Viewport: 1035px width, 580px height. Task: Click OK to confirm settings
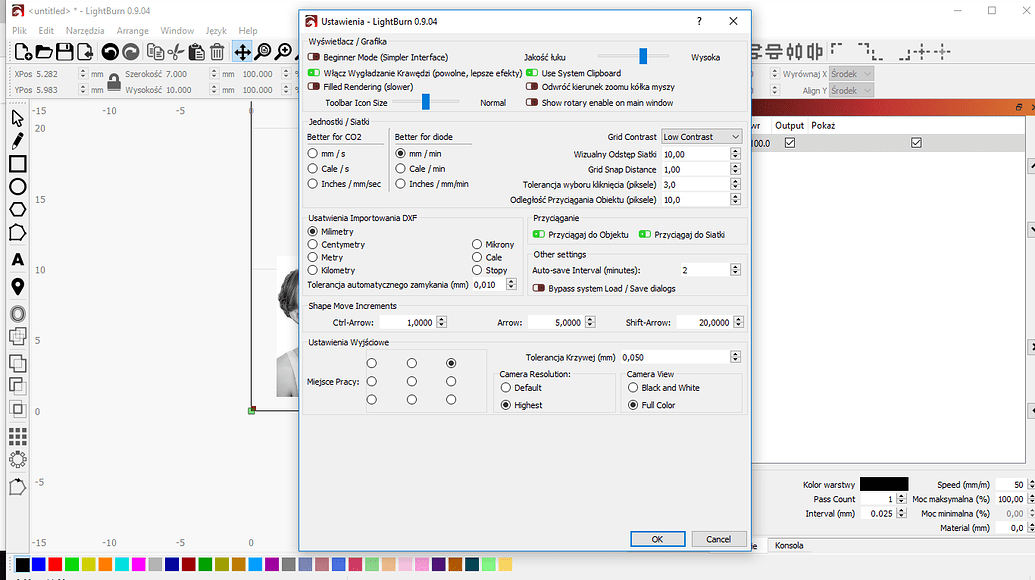coord(657,539)
